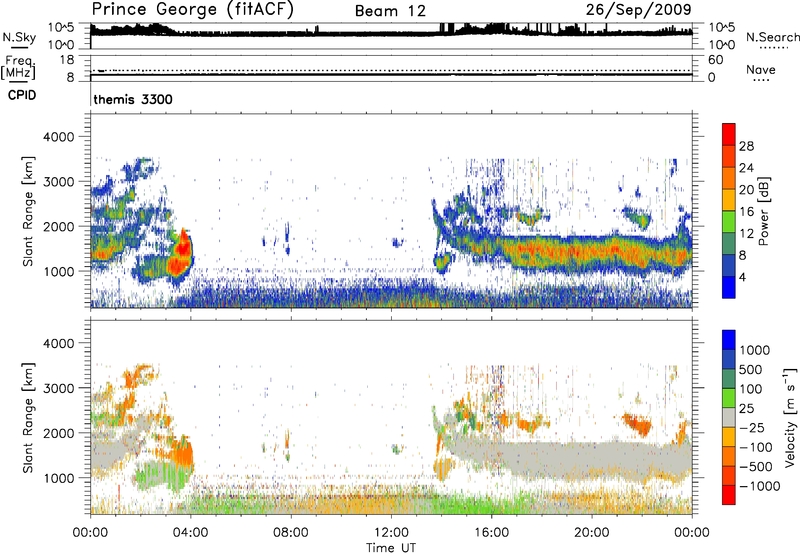Click the 'CPID' label
This screenshot has width=800, height=554.
click(x=22, y=95)
